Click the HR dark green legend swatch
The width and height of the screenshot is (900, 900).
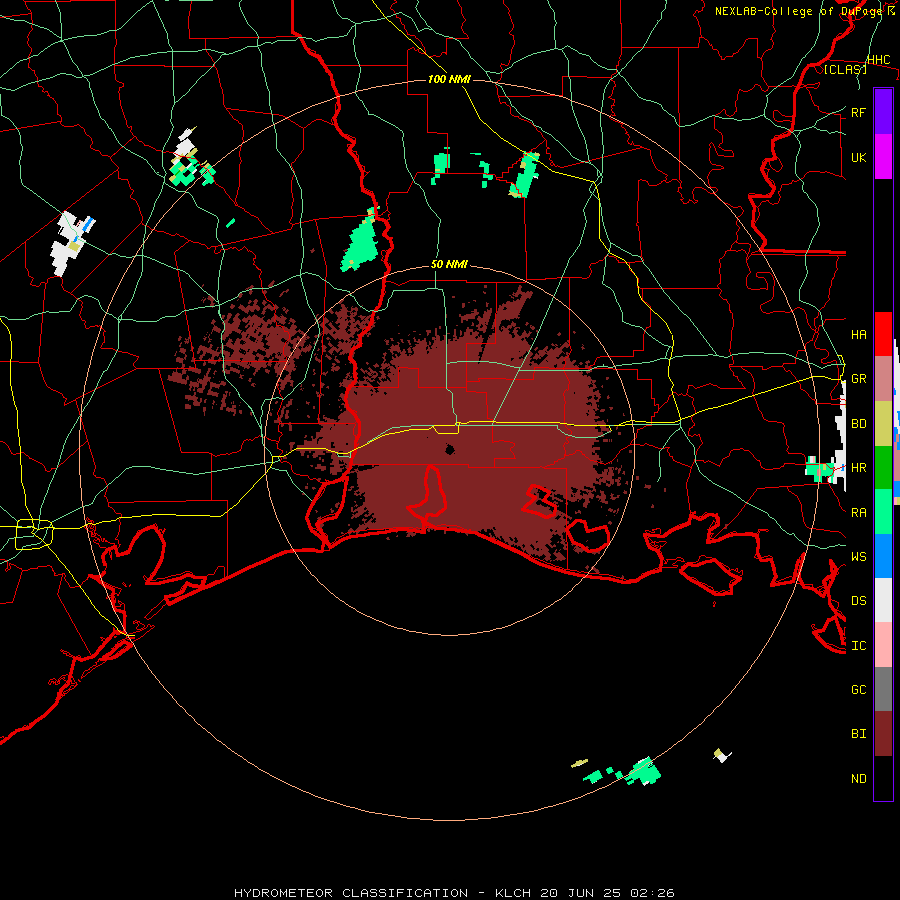[x=883, y=467]
